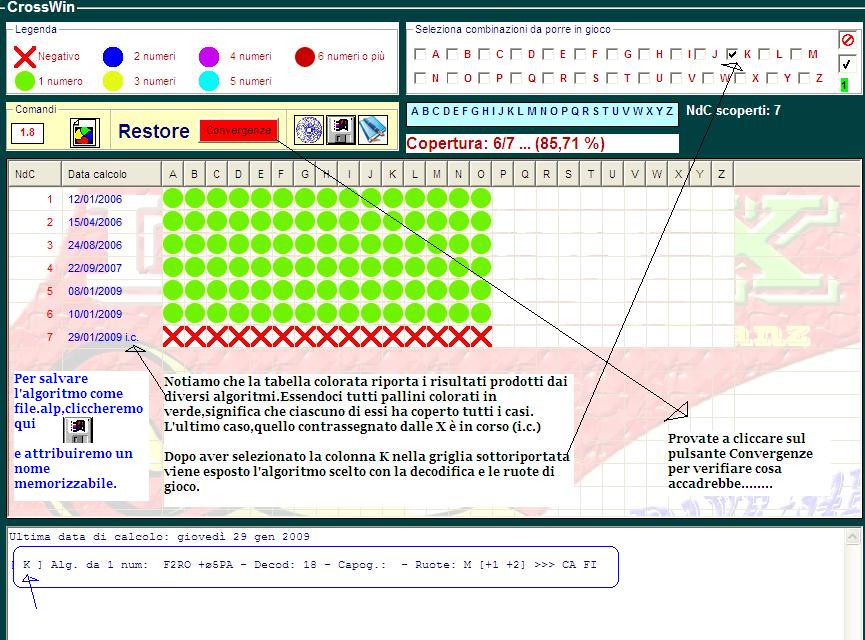This screenshot has height=640, width=865.
Task: Click the select-all checkmark icon
Action: pos(847,64)
